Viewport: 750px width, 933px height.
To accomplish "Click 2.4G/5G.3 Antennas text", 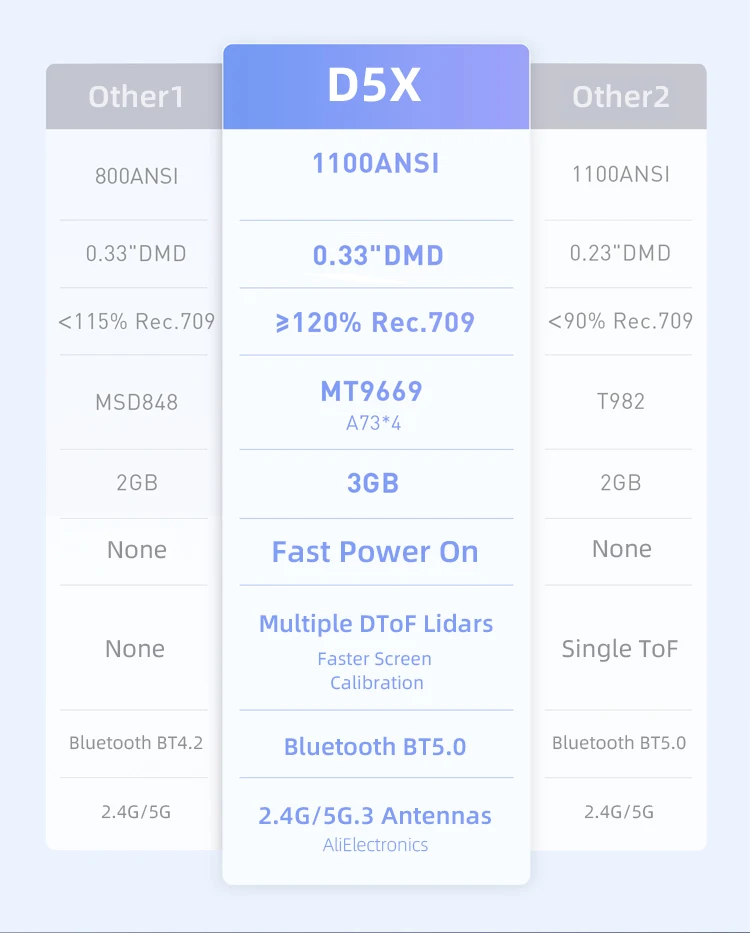I will [375, 816].
